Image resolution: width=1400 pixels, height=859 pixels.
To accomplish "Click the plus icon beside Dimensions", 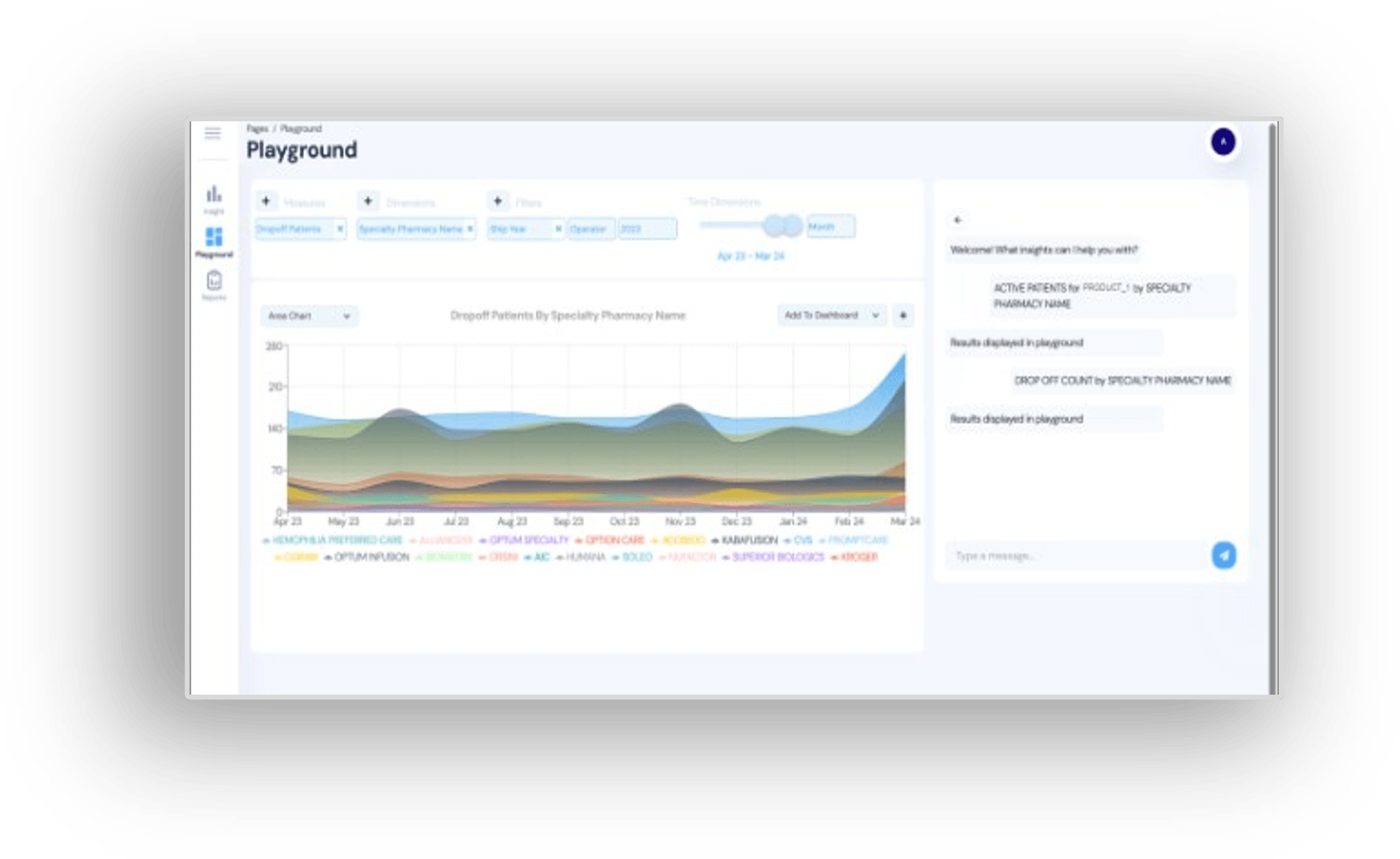I will pyautogui.click(x=368, y=202).
